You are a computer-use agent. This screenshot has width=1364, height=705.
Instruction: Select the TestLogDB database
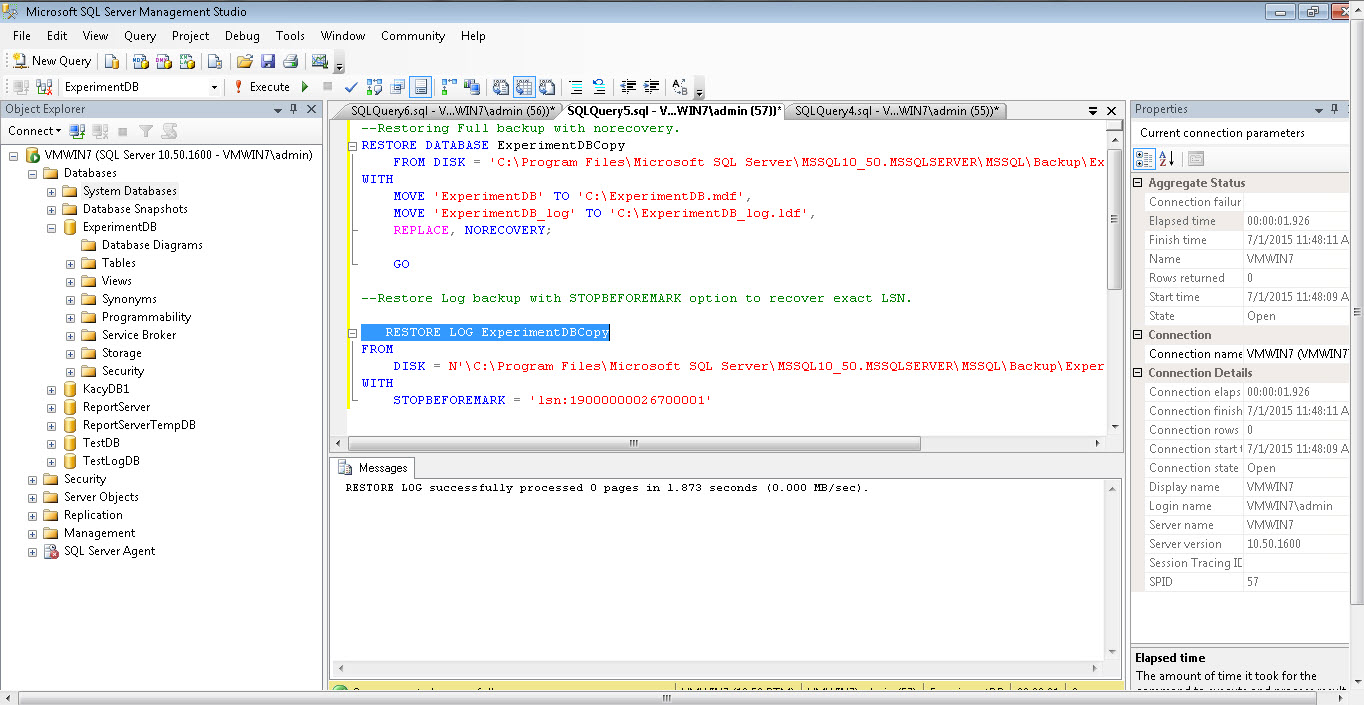pyautogui.click(x=111, y=461)
